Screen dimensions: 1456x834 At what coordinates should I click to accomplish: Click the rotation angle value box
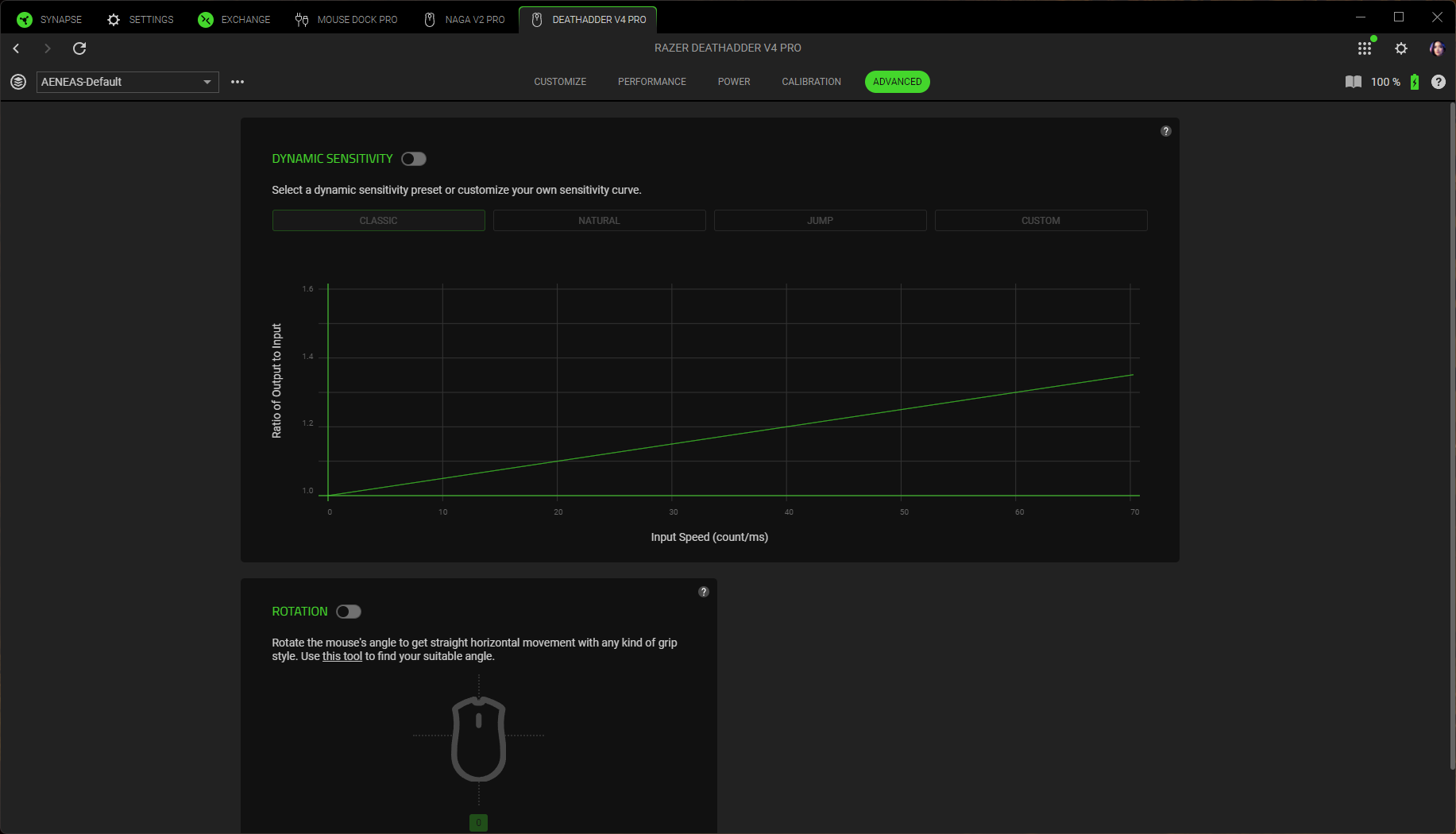point(478,823)
